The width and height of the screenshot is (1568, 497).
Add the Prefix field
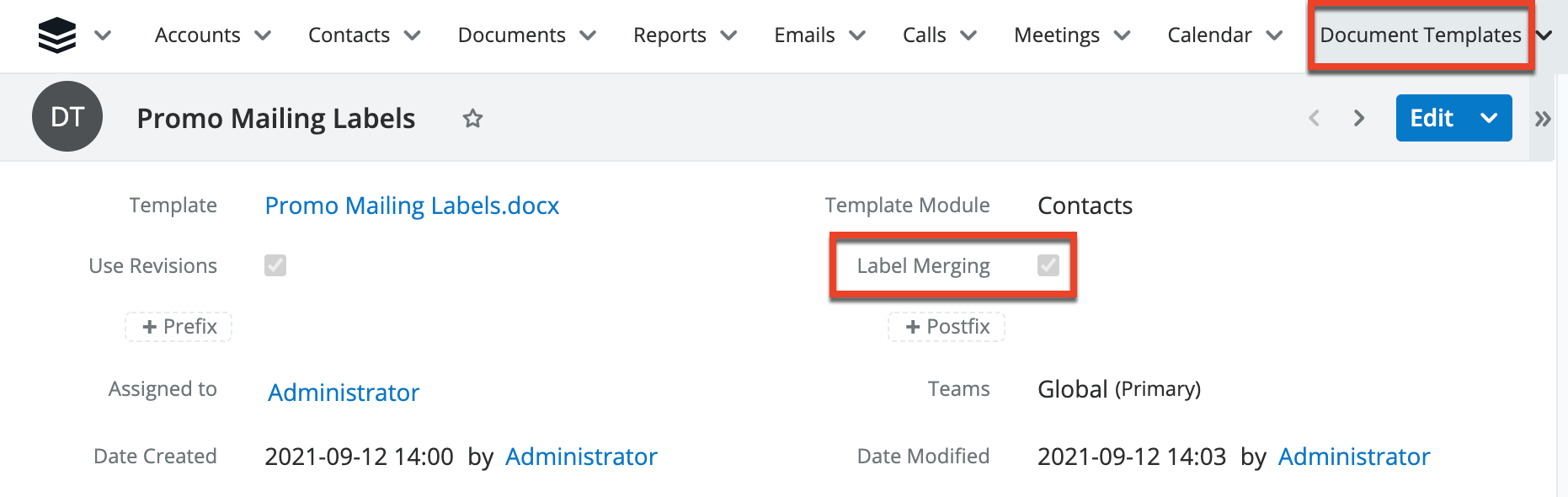(179, 327)
